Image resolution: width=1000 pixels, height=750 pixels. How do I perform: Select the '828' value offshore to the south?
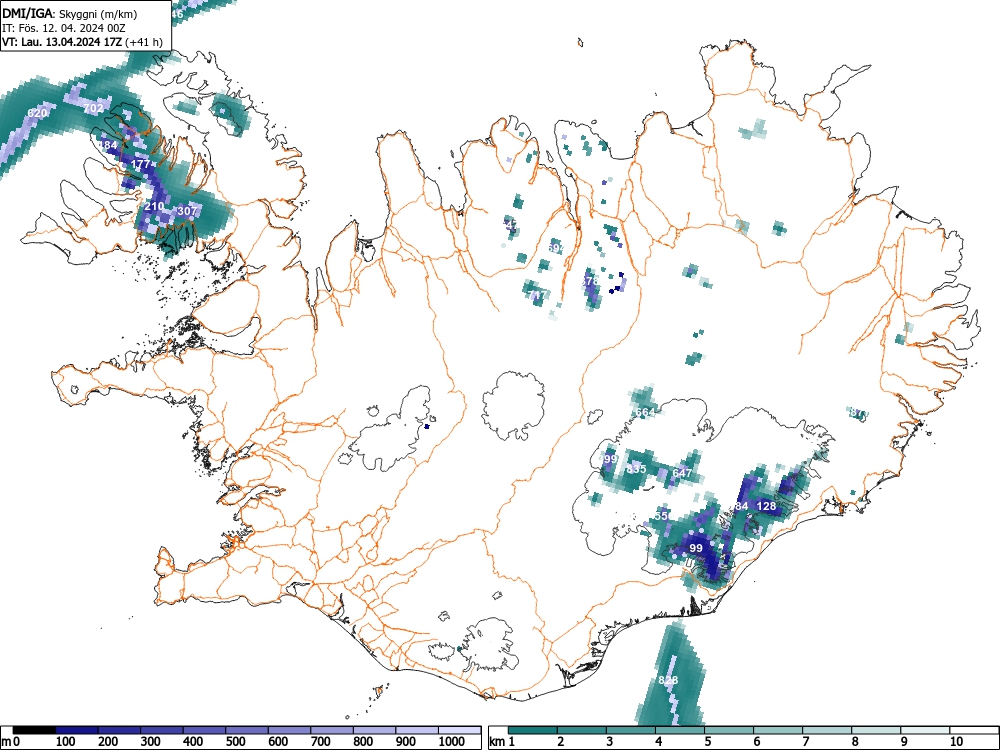click(x=668, y=680)
